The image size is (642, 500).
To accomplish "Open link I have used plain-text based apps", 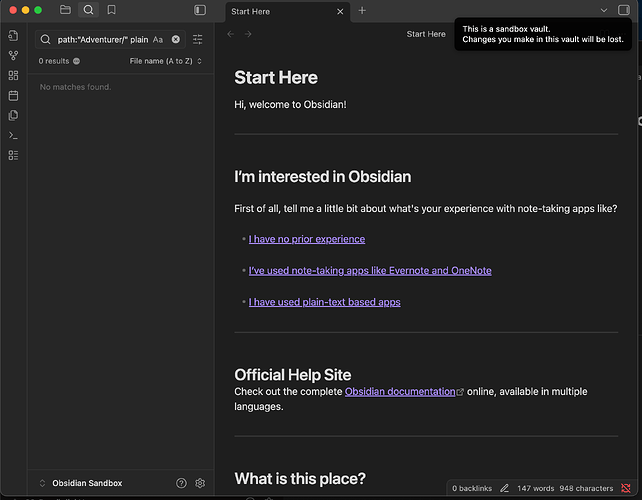I will click(325, 302).
